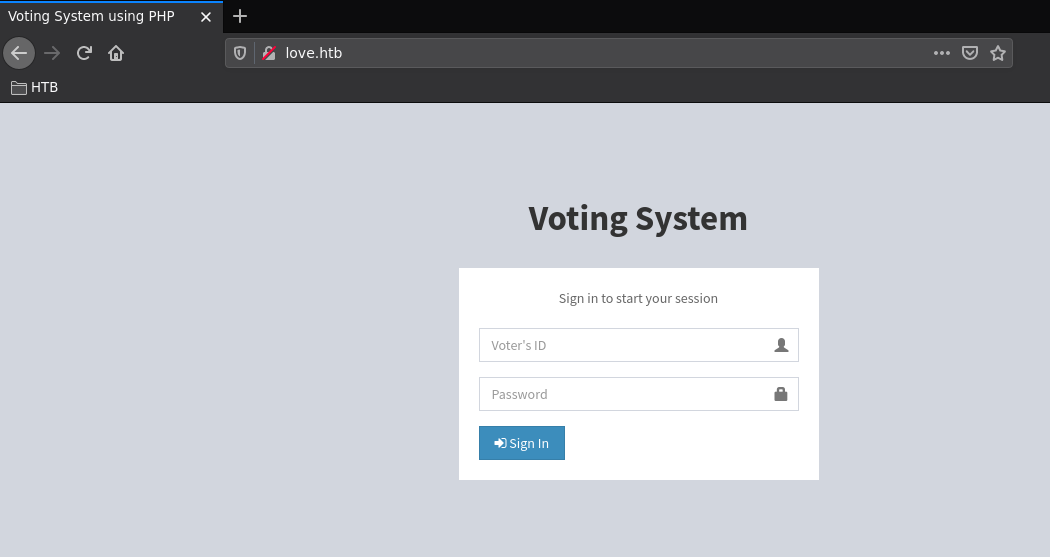The width and height of the screenshot is (1050, 557).
Task: Click into the Password field
Action: point(625,394)
